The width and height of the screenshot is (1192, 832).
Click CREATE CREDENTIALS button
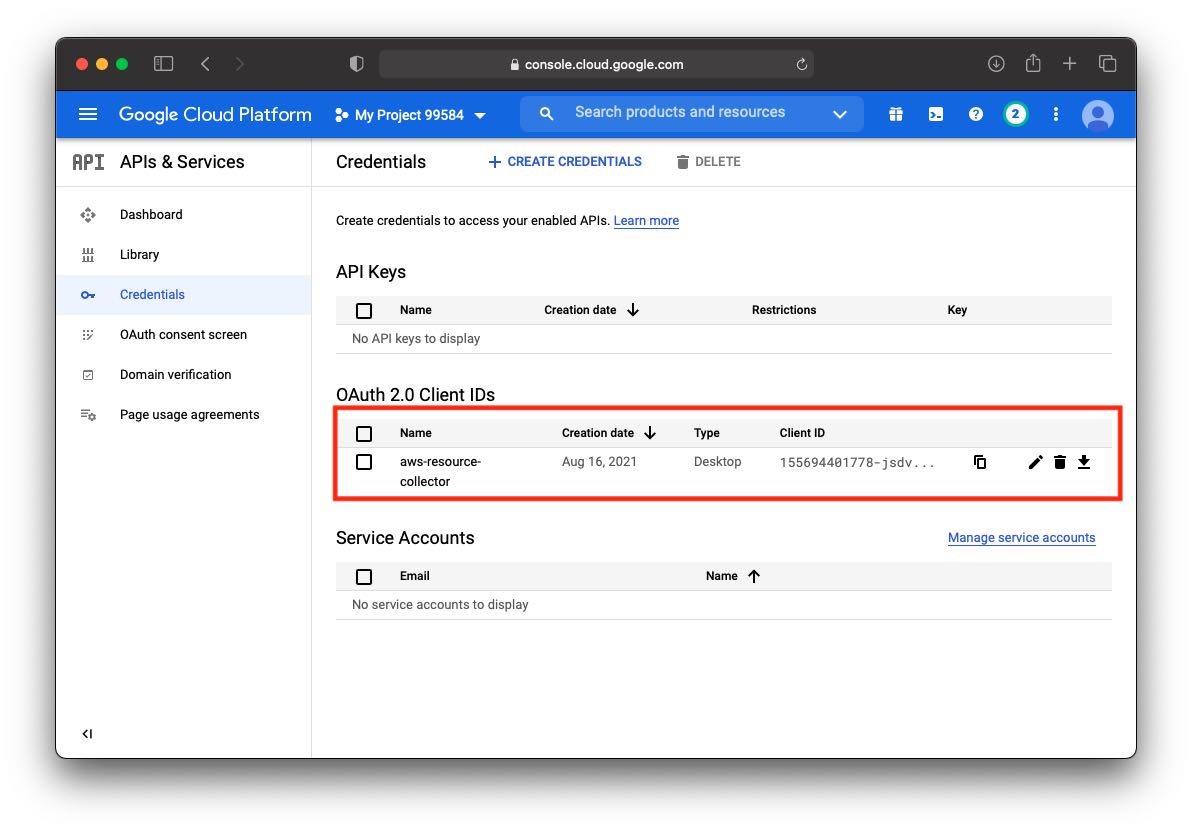tap(565, 161)
